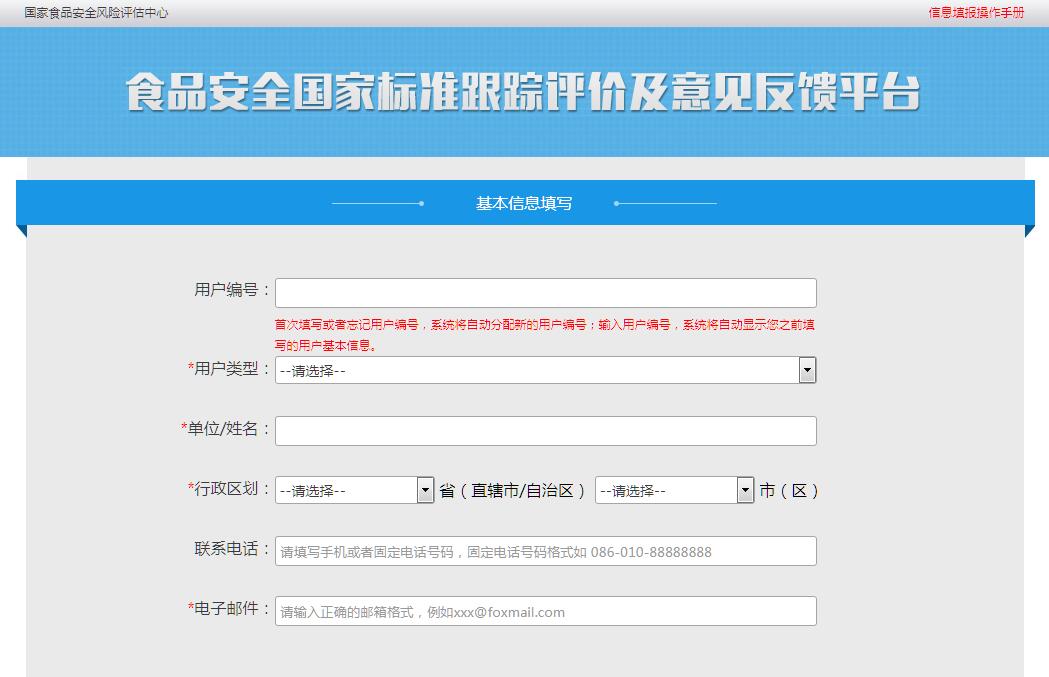1049x677 pixels.
Task: Click into the 单位/姓名 text box
Action: pyautogui.click(x=545, y=431)
